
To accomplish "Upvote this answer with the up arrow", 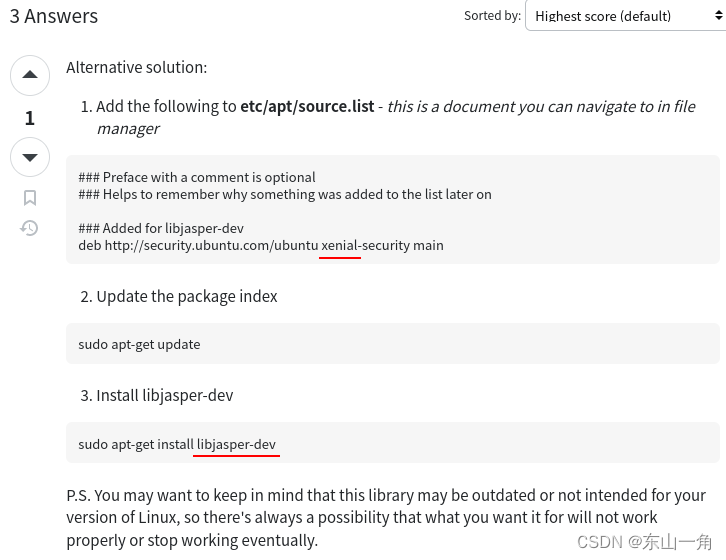I will [x=30, y=76].
